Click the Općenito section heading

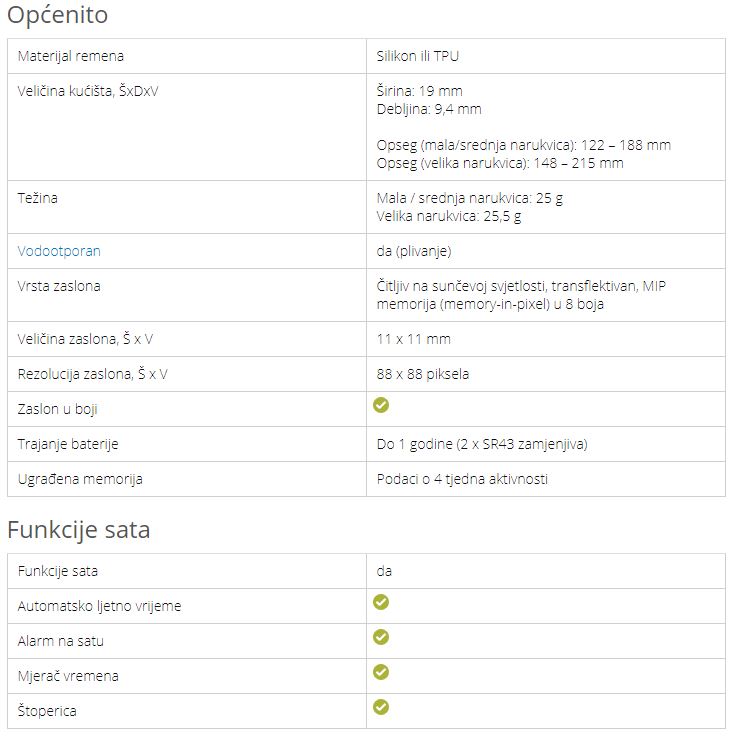(57, 15)
